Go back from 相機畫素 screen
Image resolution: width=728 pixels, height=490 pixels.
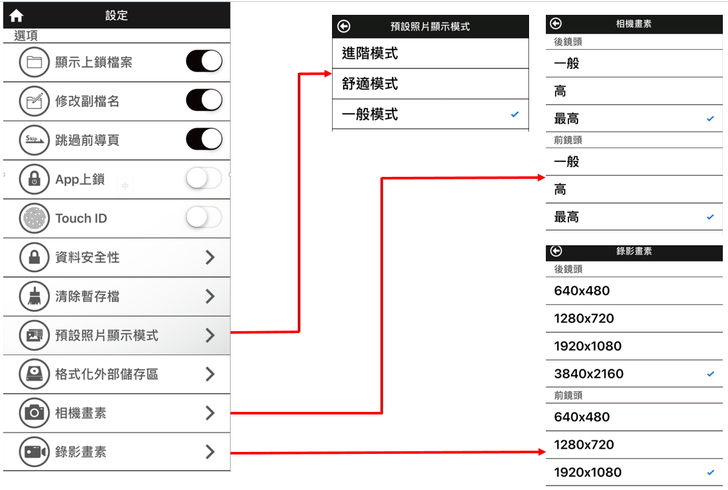pyautogui.click(x=556, y=23)
